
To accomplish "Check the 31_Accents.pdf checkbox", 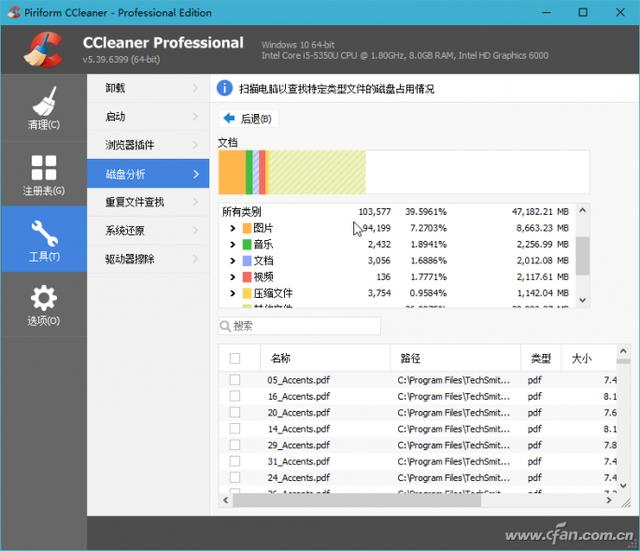I will tap(235, 461).
